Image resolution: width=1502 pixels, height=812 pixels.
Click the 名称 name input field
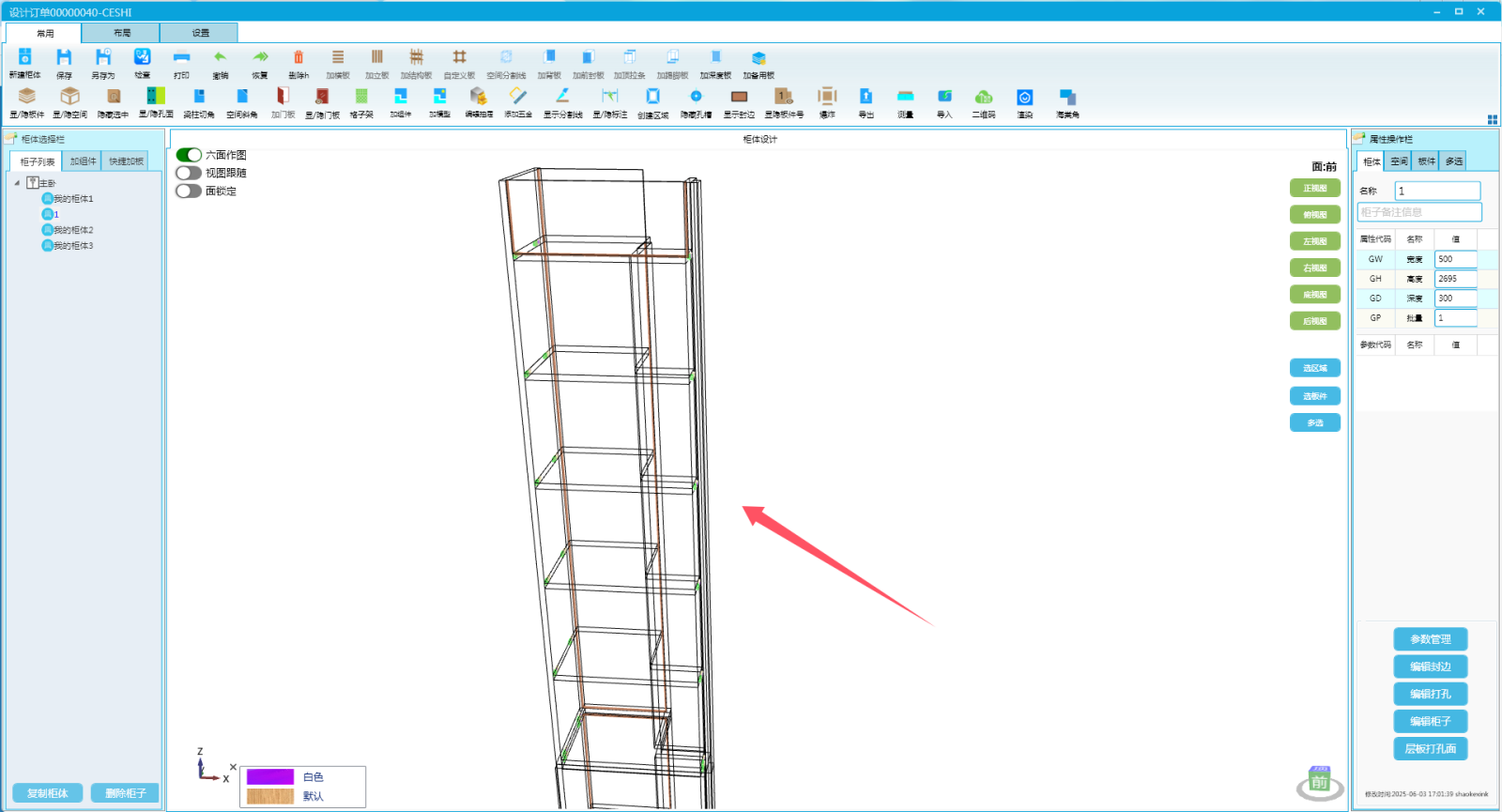1437,191
